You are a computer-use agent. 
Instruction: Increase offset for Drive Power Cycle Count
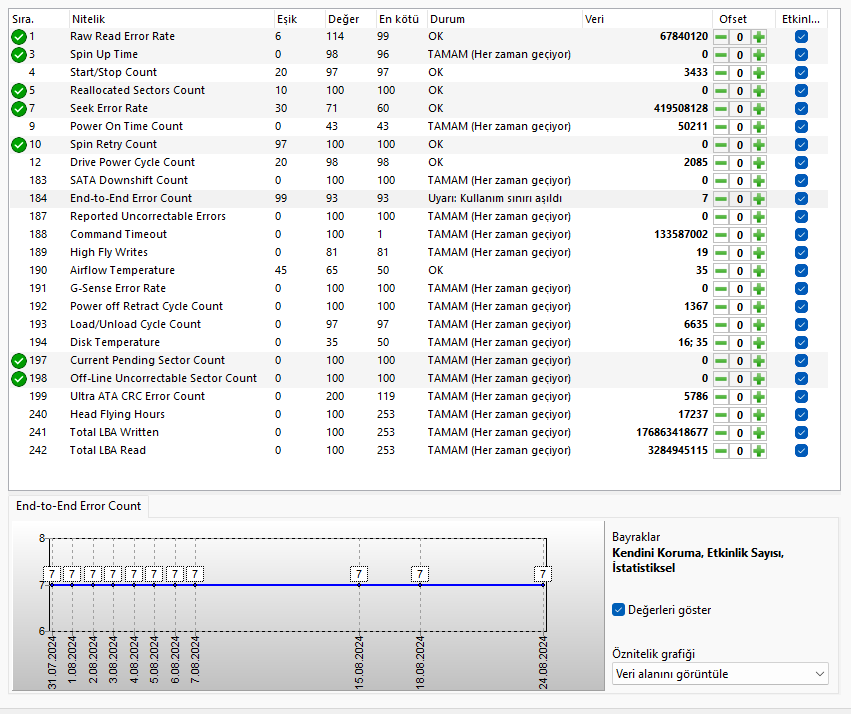(x=759, y=163)
